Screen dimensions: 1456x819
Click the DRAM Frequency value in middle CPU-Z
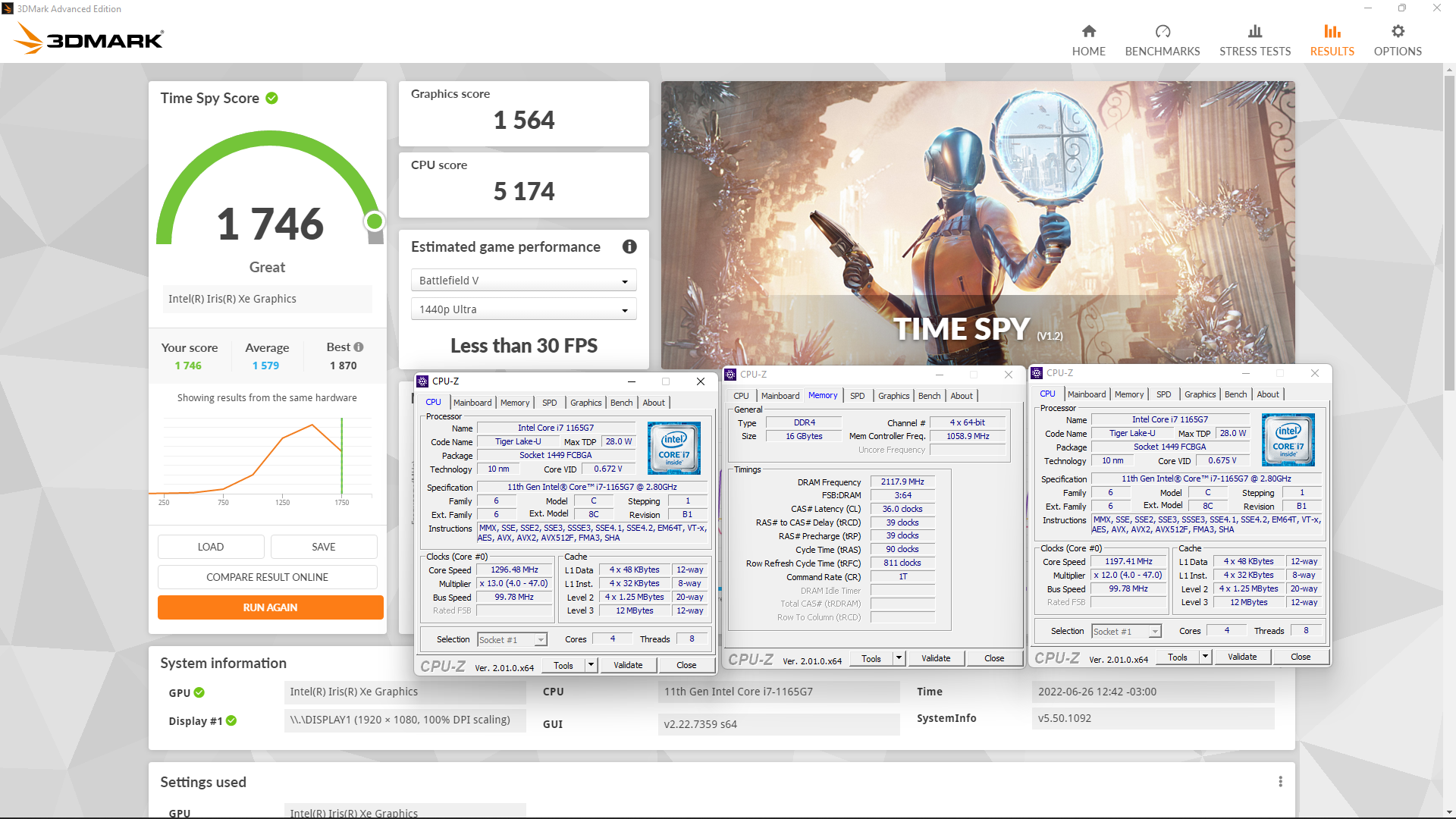click(902, 482)
